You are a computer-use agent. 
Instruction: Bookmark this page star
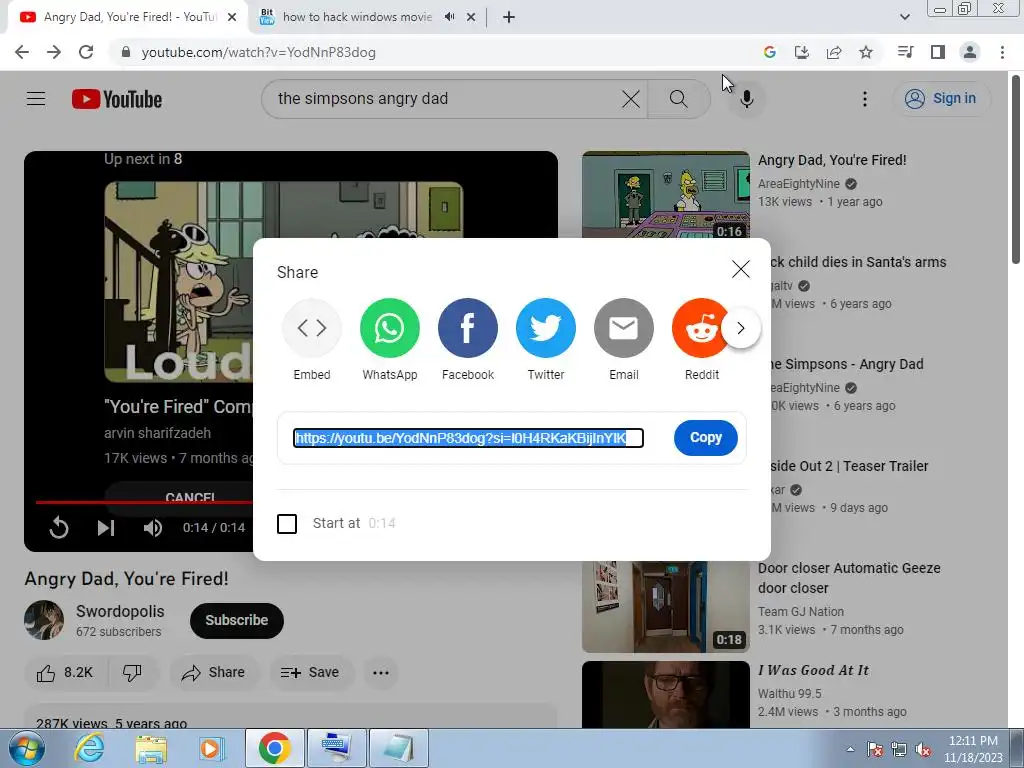coord(866,52)
